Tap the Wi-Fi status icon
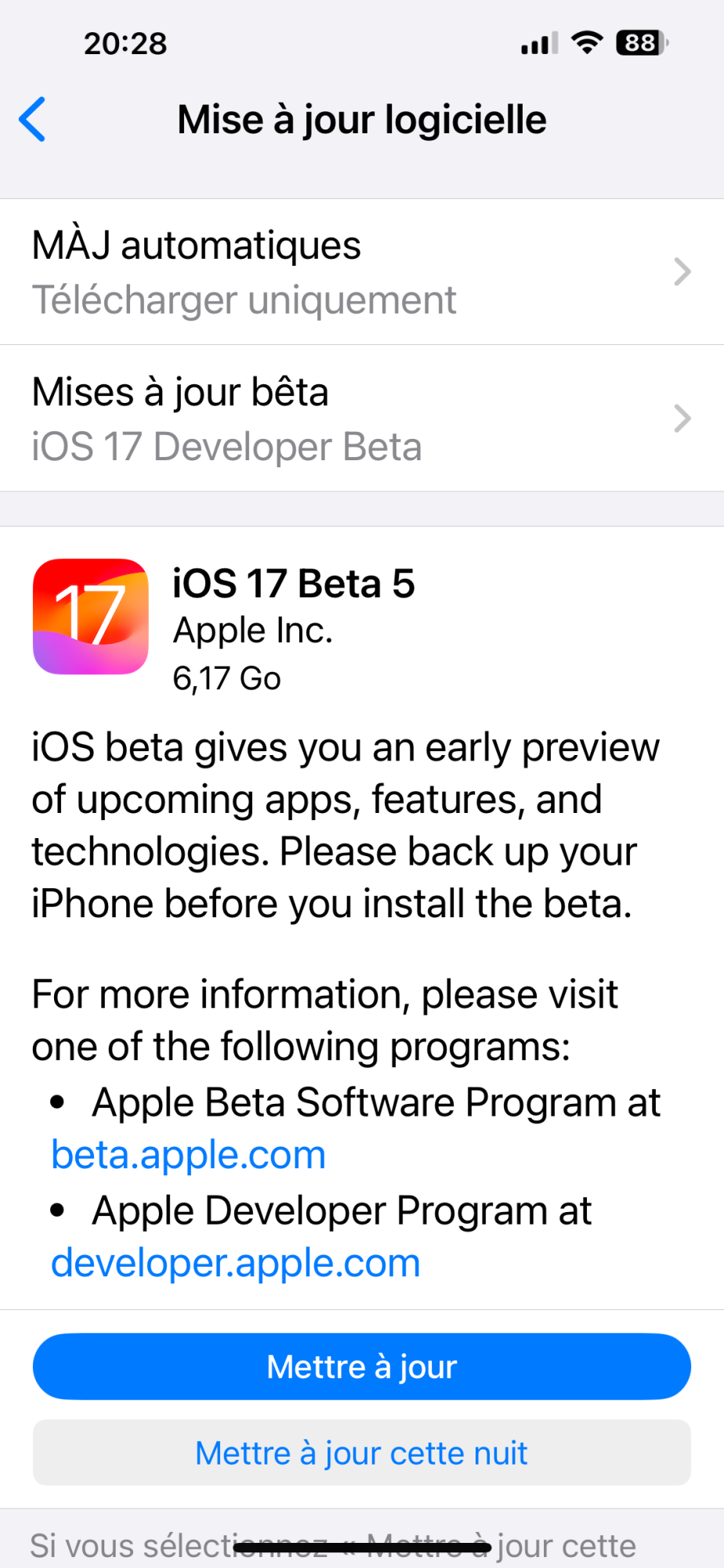Image resolution: width=724 pixels, height=1568 pixels. [x=587, y=42]
